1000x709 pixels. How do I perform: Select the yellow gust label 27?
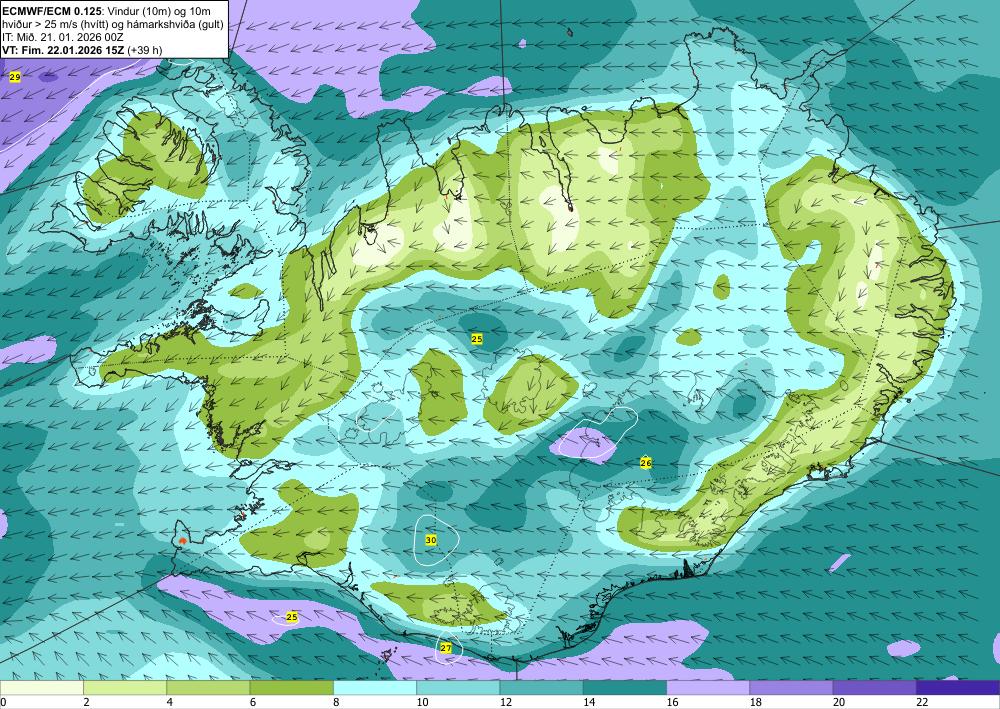tap(446, 648)
